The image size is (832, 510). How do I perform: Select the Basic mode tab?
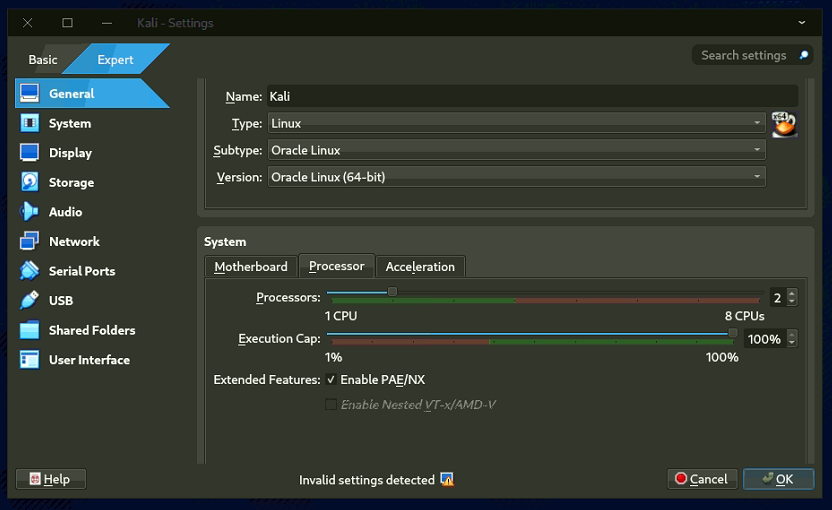click(x=43, y=60)
